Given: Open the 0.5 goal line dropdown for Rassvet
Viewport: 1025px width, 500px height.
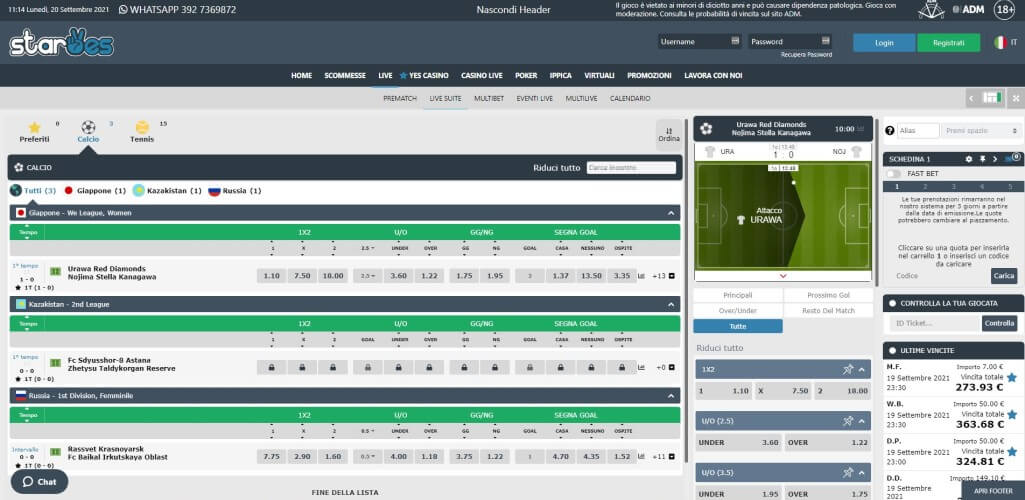Looking at the screenshot, I should point(367,457).
